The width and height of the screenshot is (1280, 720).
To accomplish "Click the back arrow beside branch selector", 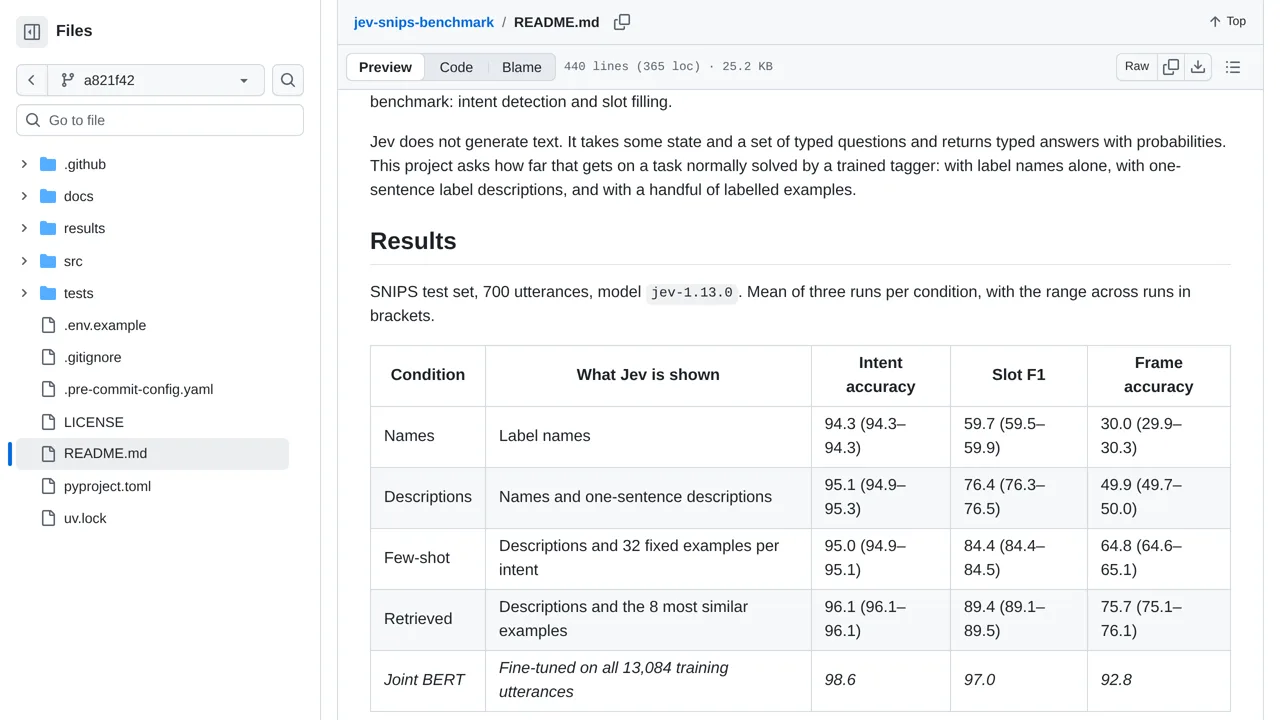I will pos(32,80).
